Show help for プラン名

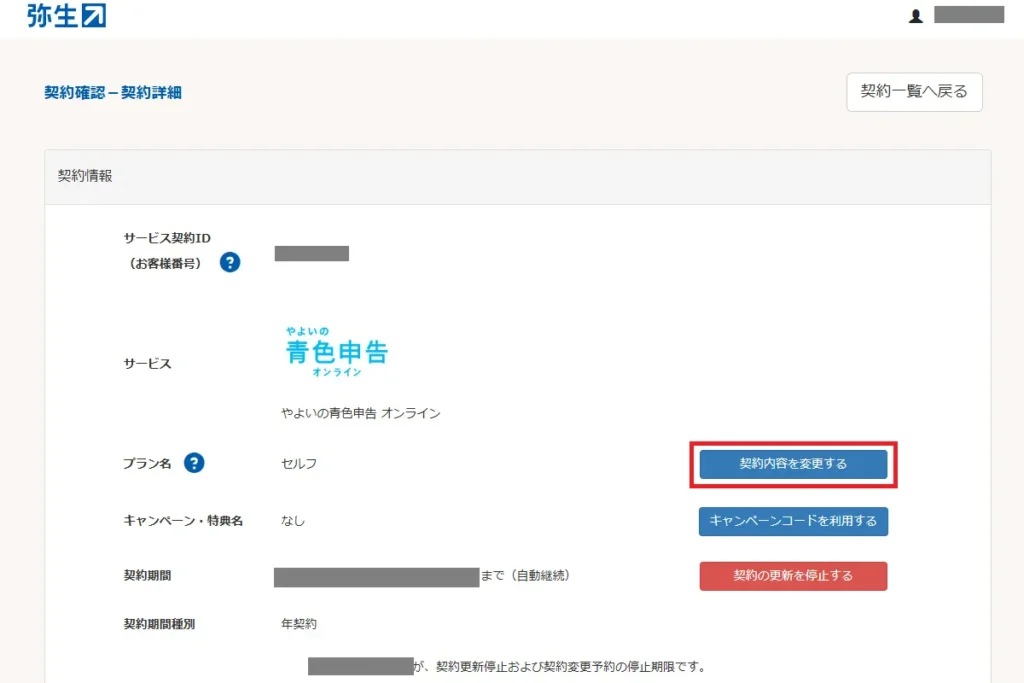[194, 463]
